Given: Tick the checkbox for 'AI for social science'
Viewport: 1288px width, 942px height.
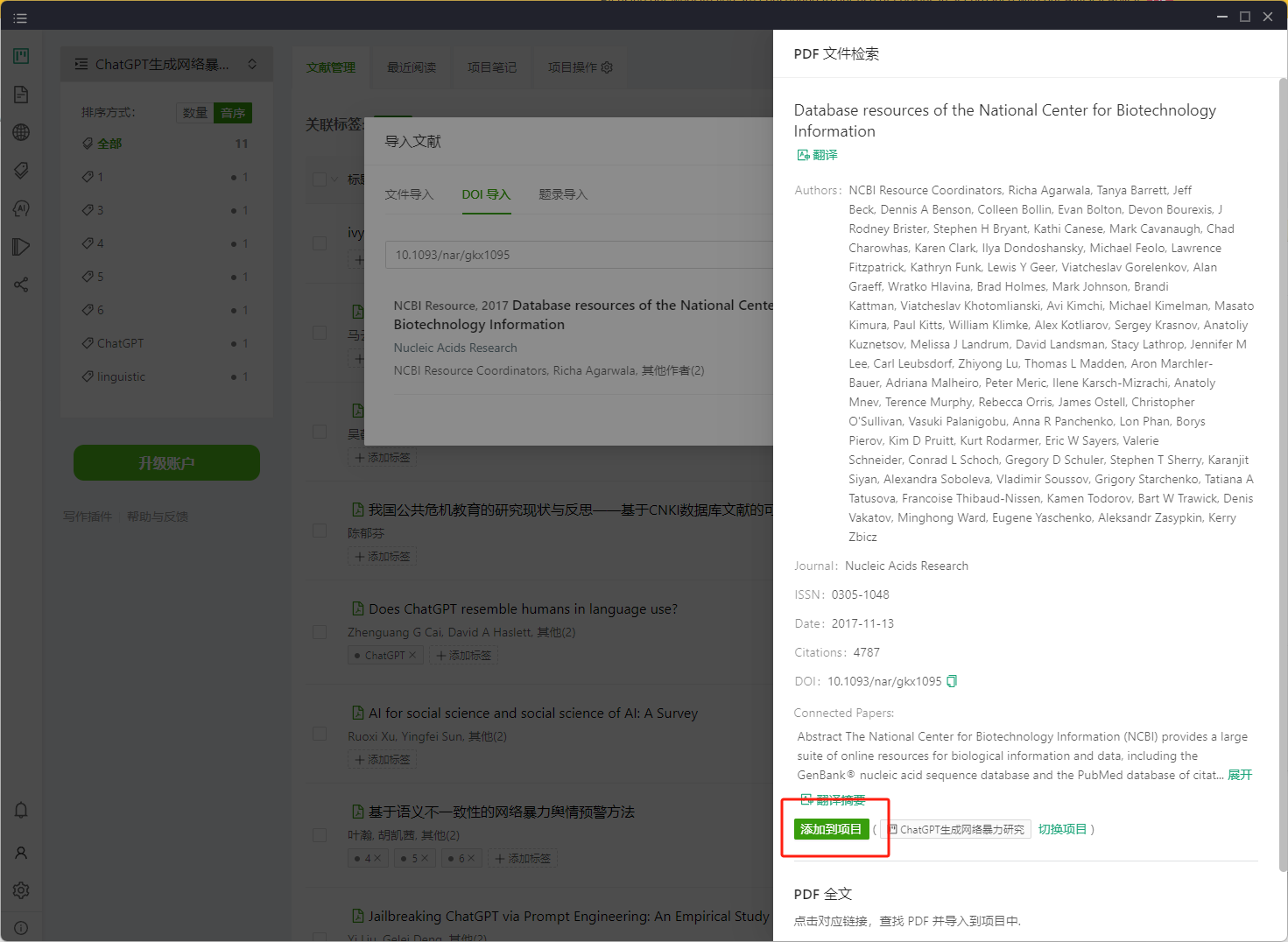Looking at the screenshot, I should [320, 734].
